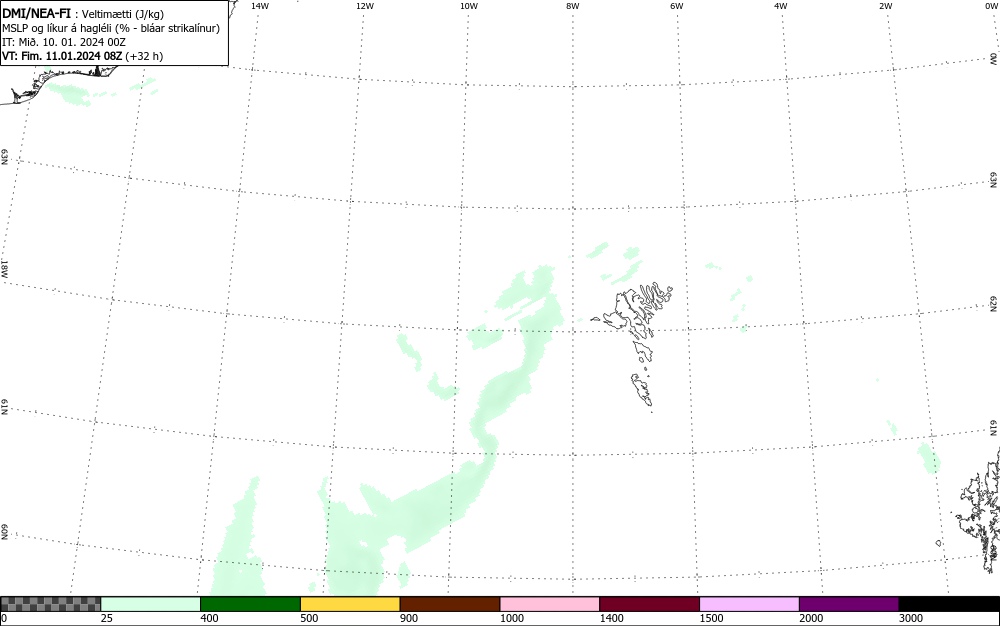Click the '6W' longitude label
1000x626 pixels.
pos(677,6)
